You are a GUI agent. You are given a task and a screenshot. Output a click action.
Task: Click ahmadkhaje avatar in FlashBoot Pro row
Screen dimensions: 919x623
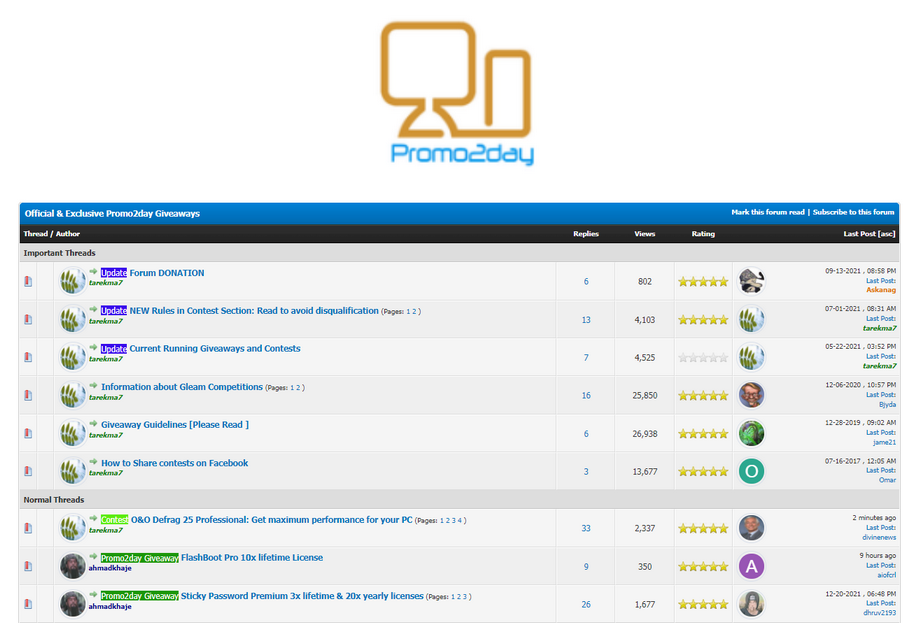(x=73, y=566)
